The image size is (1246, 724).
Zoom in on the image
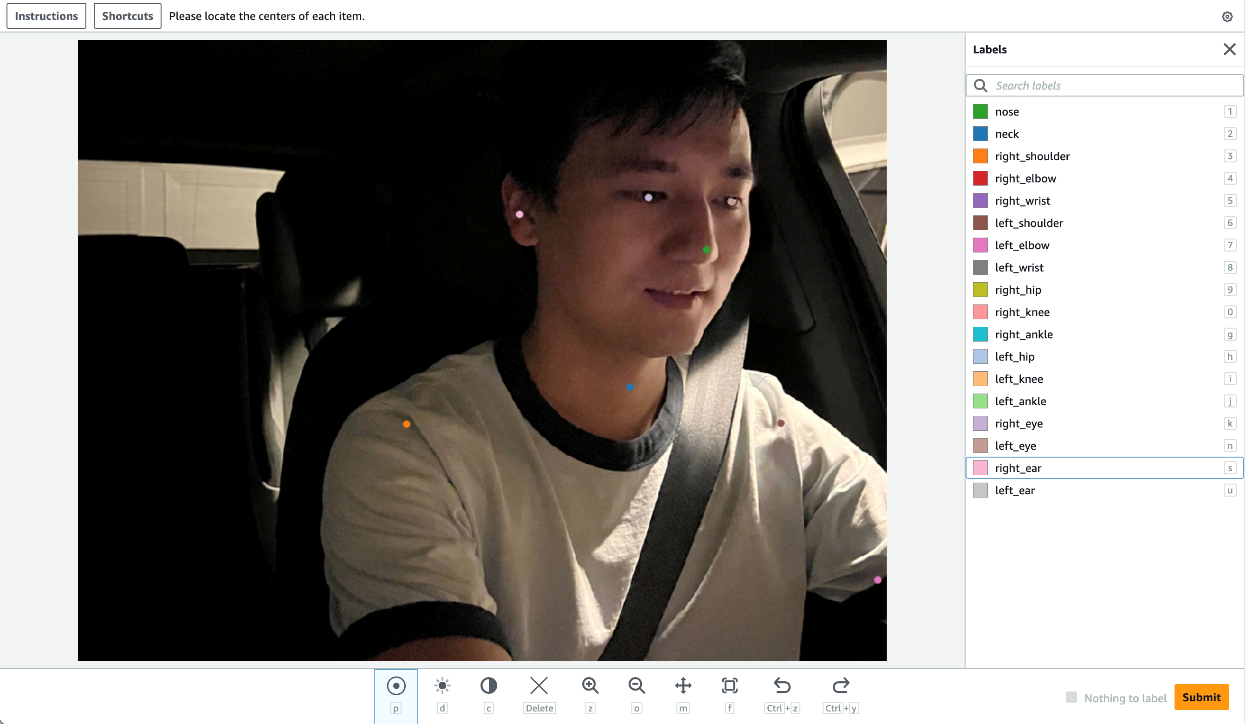click(x=590, y=686)
